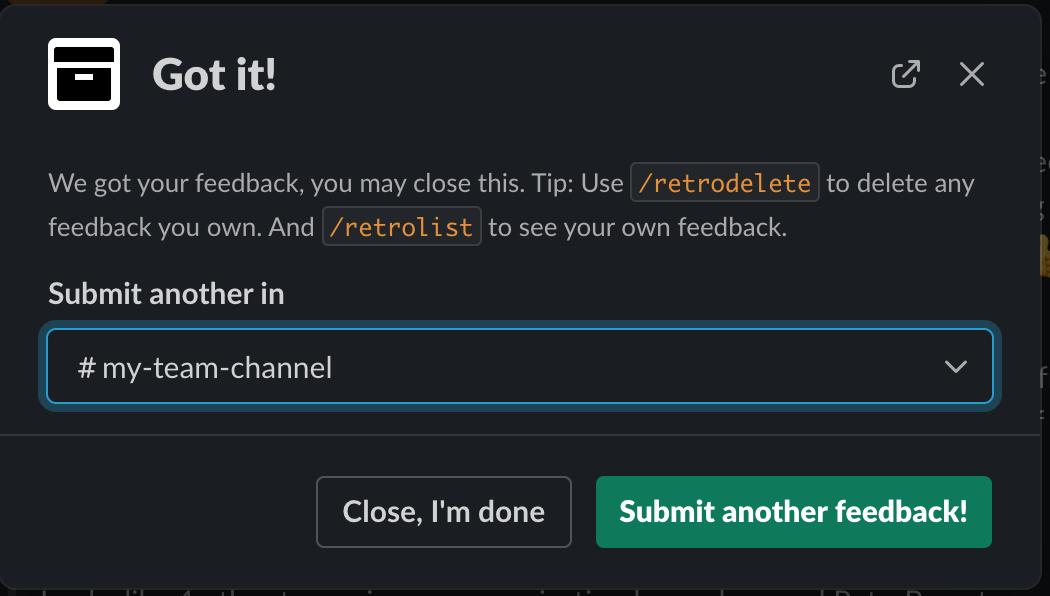Click the chevron on the channel field
1050x596 pixels.
(x=956, y=366)
